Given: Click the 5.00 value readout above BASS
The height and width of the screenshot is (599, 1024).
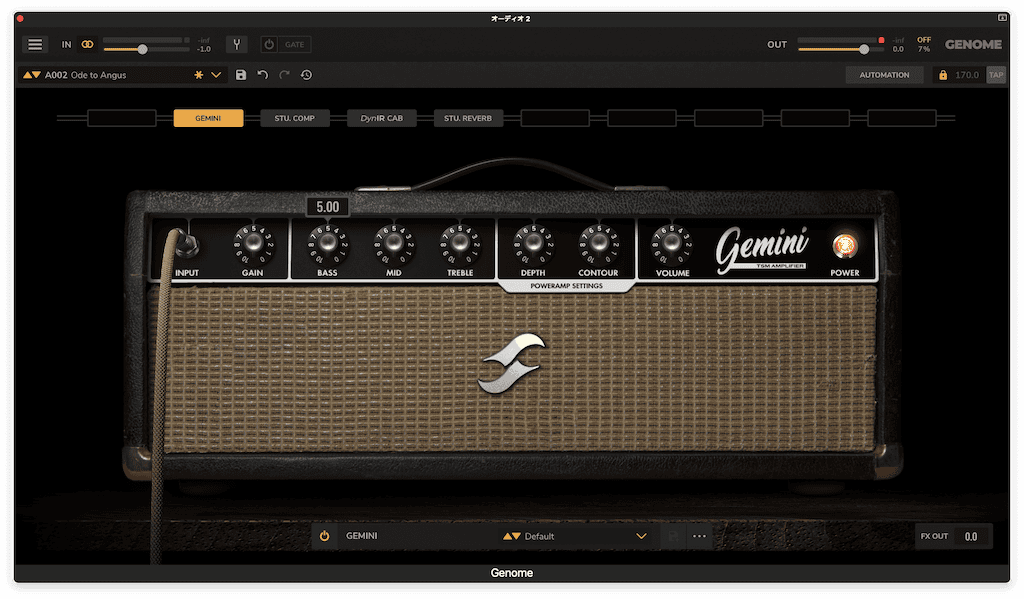Looking at the screenshot, I should (x=328, y=207).
